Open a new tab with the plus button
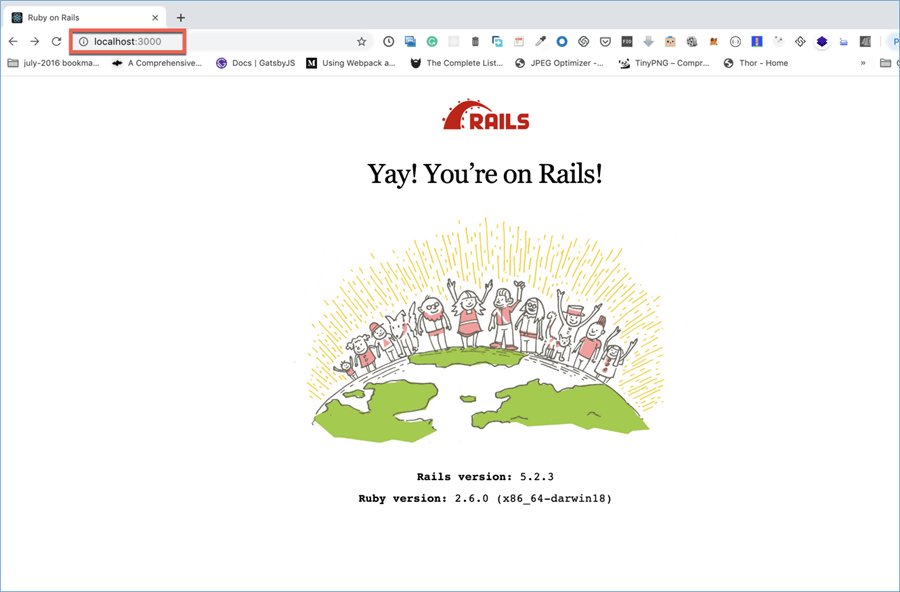 [x=180, y=17]
